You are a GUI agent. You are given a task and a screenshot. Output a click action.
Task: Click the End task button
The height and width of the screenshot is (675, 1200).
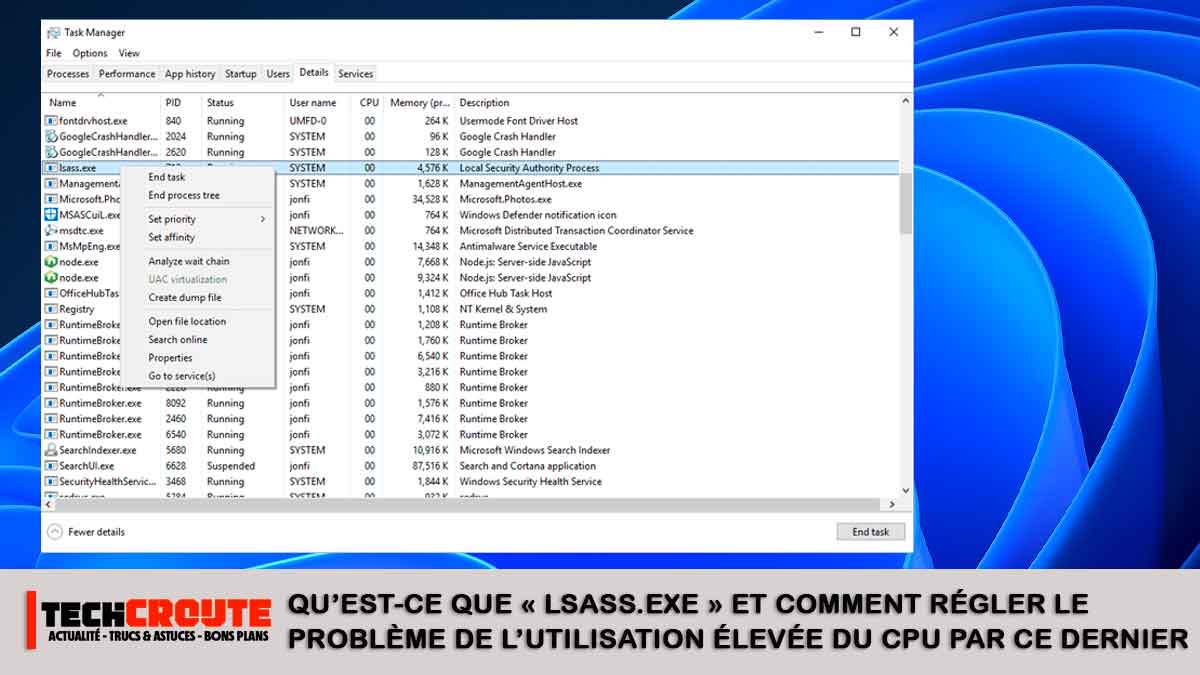[x=869, y=531]
